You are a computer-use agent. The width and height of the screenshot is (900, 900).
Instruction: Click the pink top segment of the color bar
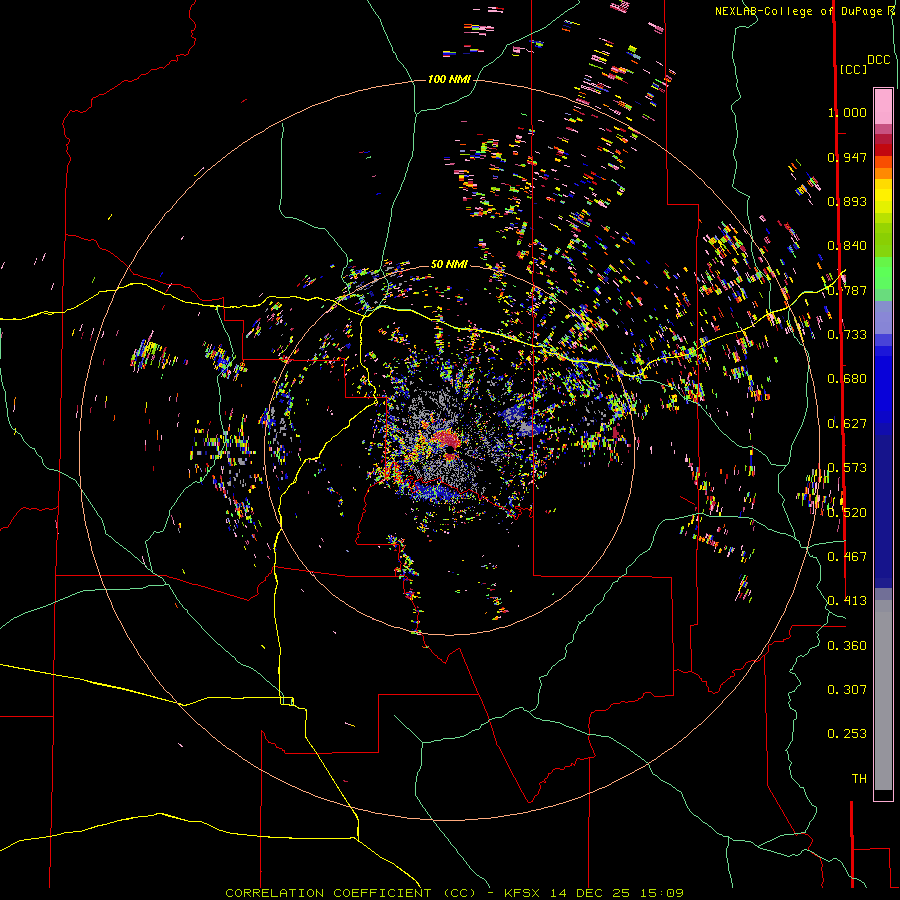click(x=883, y=106)
